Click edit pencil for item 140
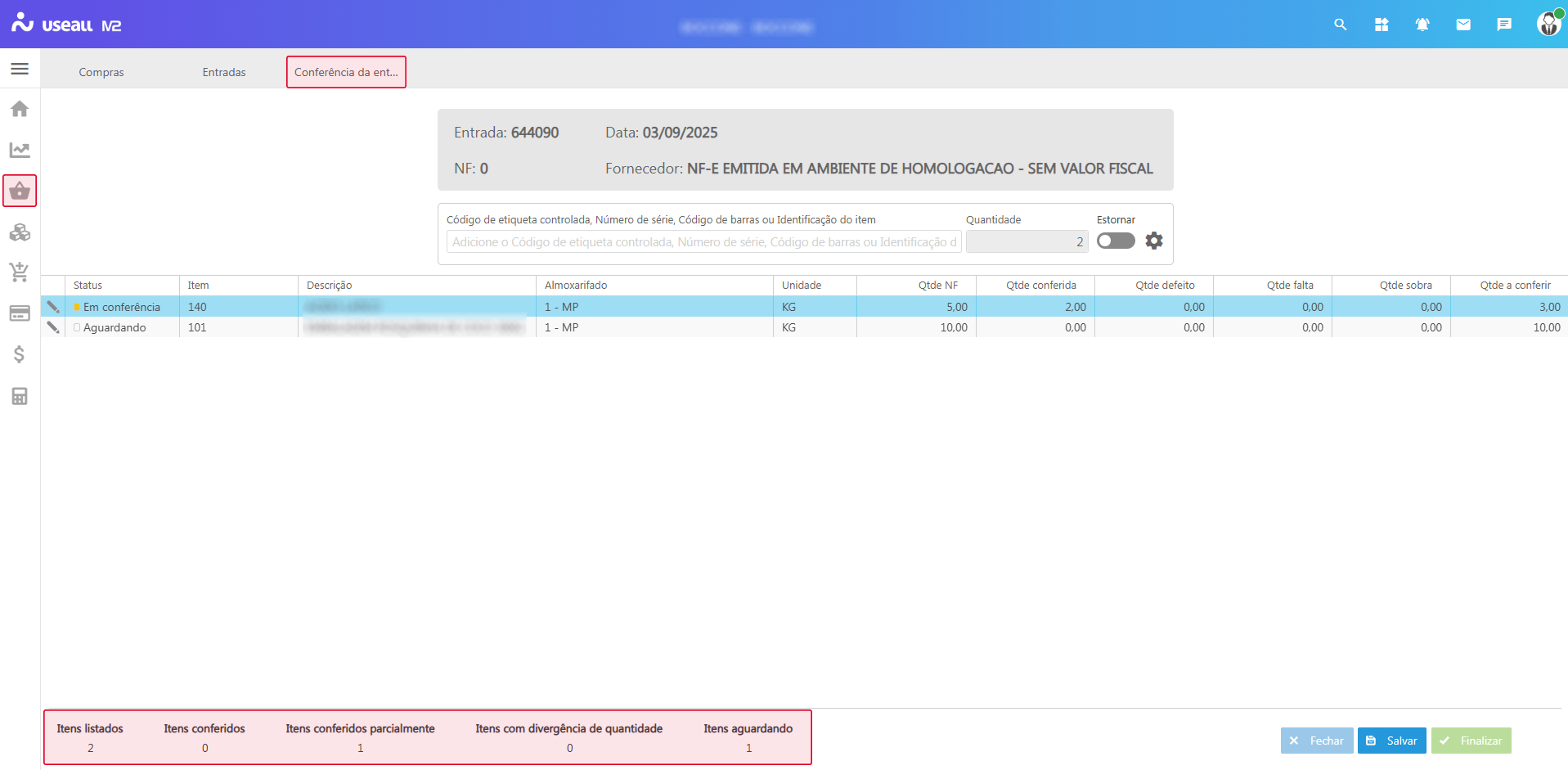The height and width of the screenshot is (770, 1568). click(53, 307)
